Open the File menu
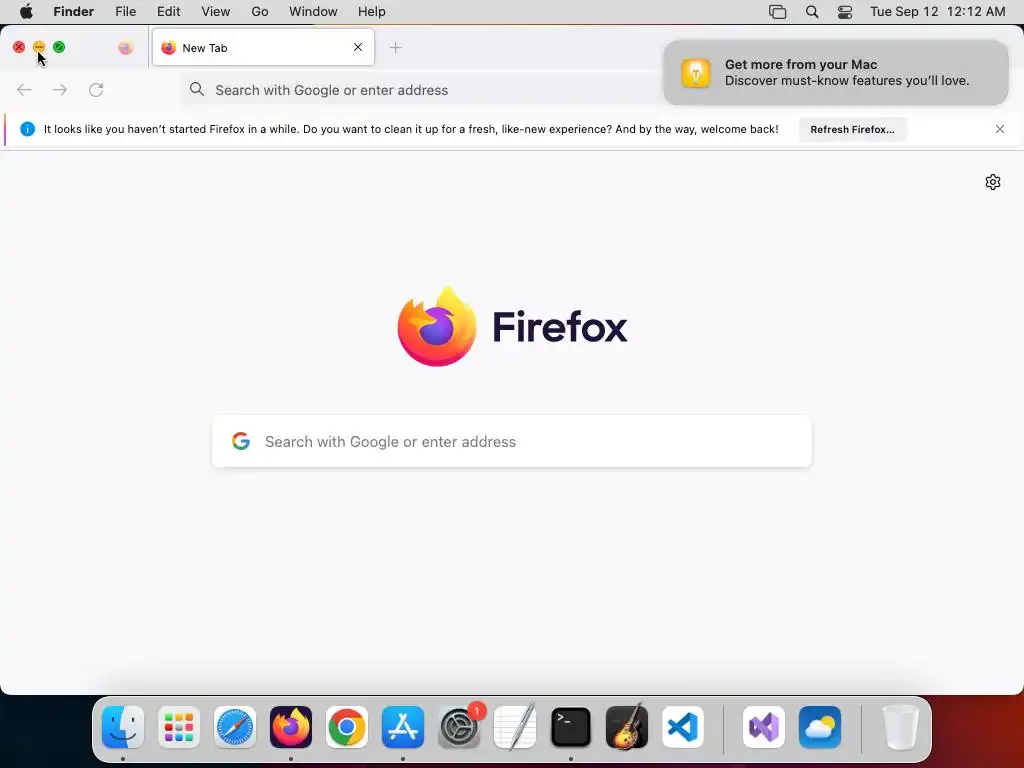 coord(125,12)
